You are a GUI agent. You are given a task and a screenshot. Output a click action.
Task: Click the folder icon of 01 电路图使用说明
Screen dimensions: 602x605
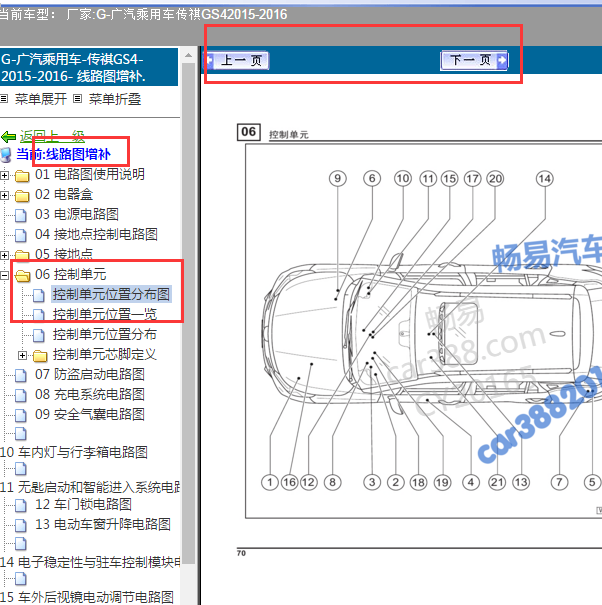pos(22,176)
